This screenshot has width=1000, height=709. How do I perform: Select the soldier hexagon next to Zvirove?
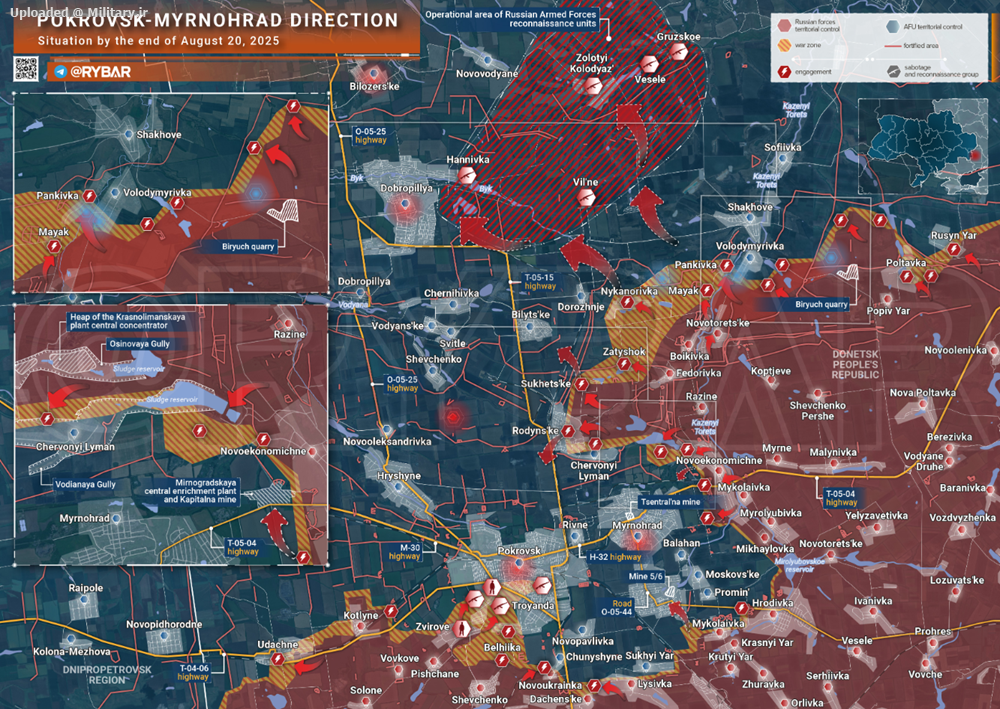coord(461,629)
